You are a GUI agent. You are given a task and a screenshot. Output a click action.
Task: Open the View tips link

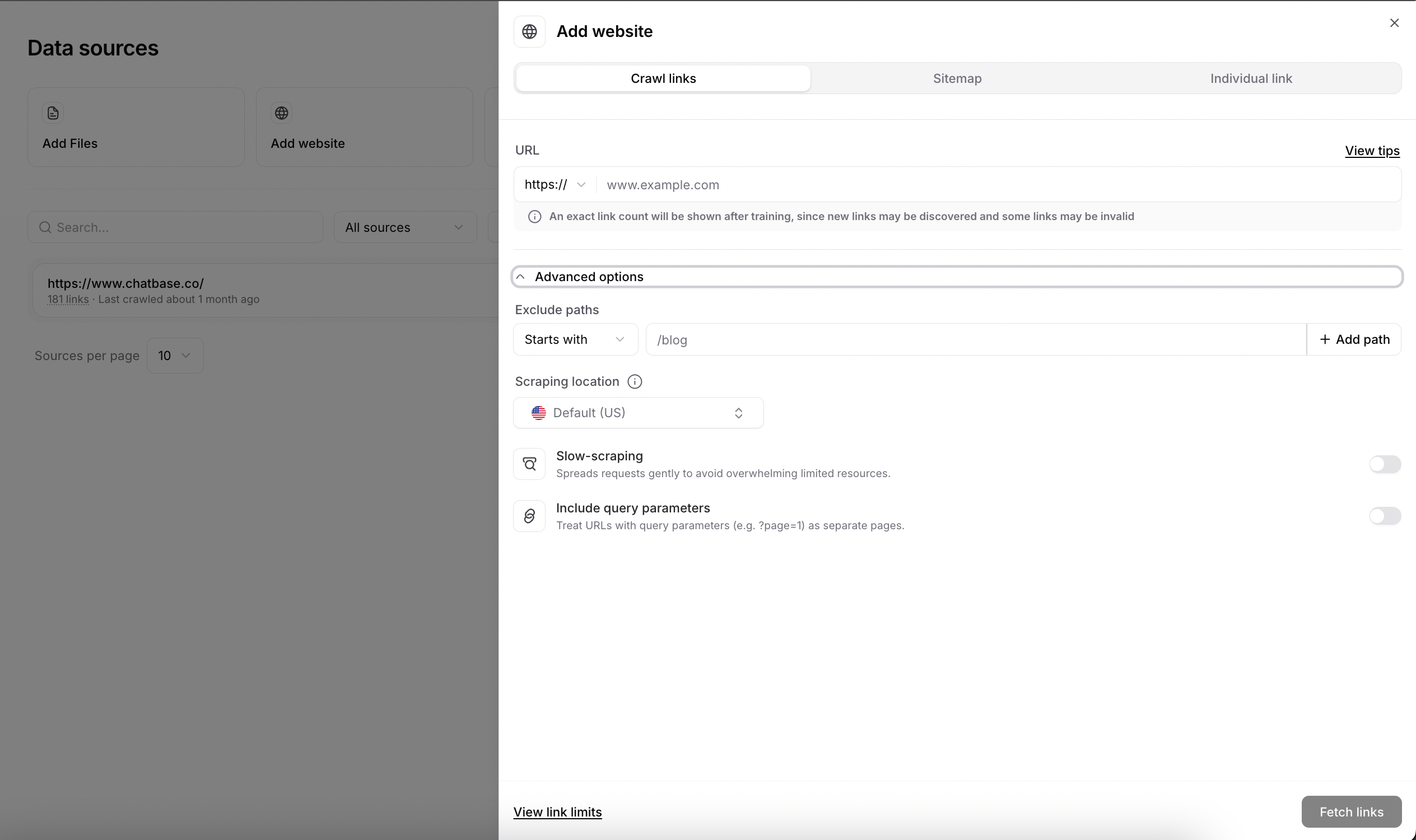click(x=1372, y=151)
